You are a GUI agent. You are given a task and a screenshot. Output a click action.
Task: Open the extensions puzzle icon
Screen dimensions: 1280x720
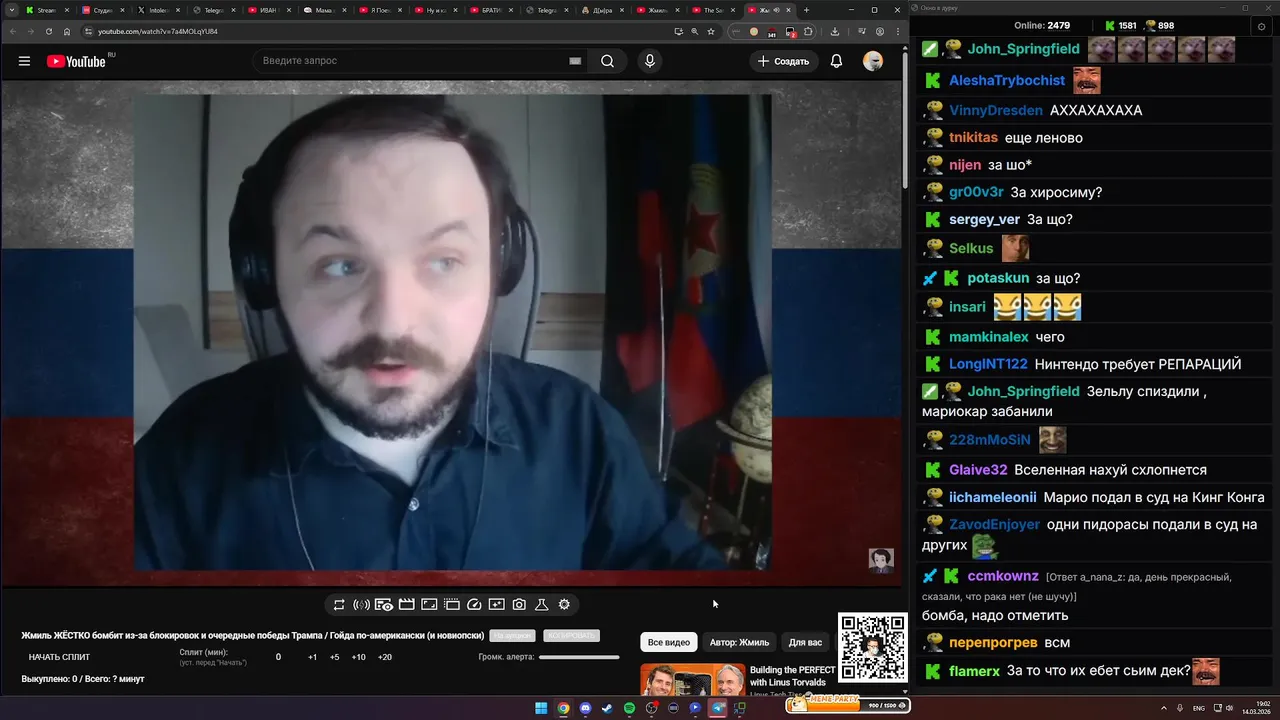(x=808, y=31)
